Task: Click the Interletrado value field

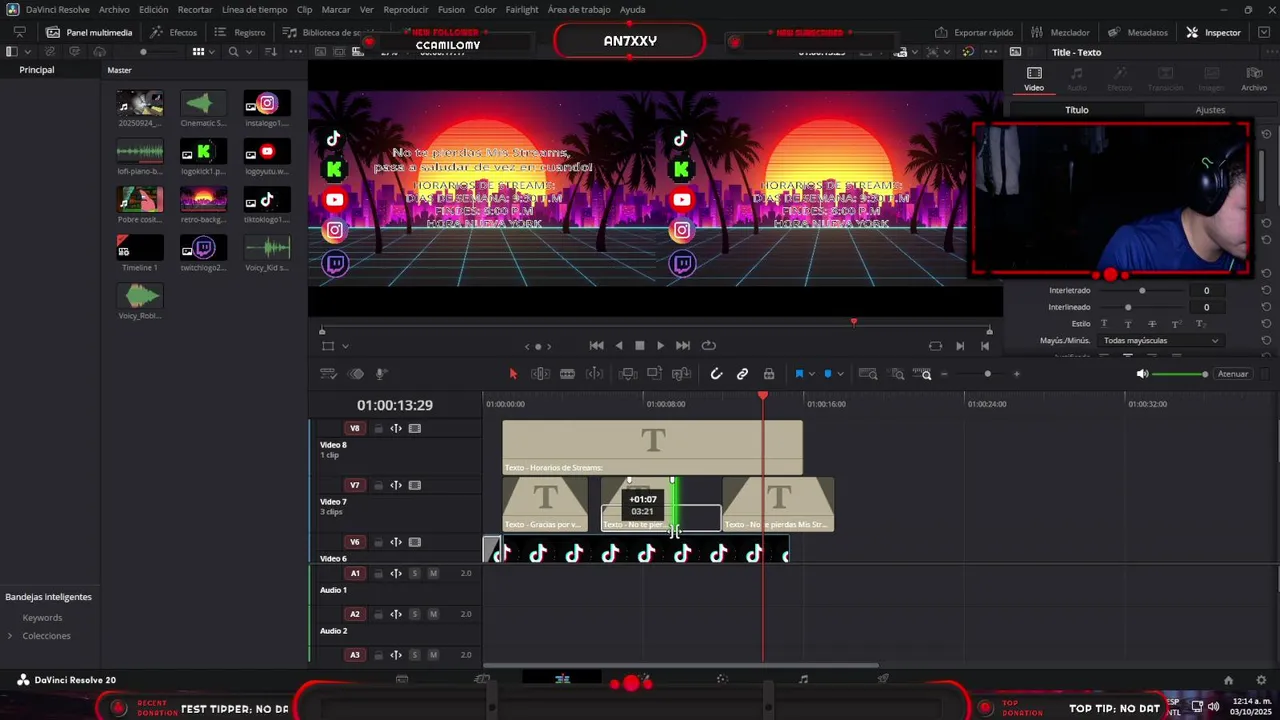Action: click(x=1206, y=291)
